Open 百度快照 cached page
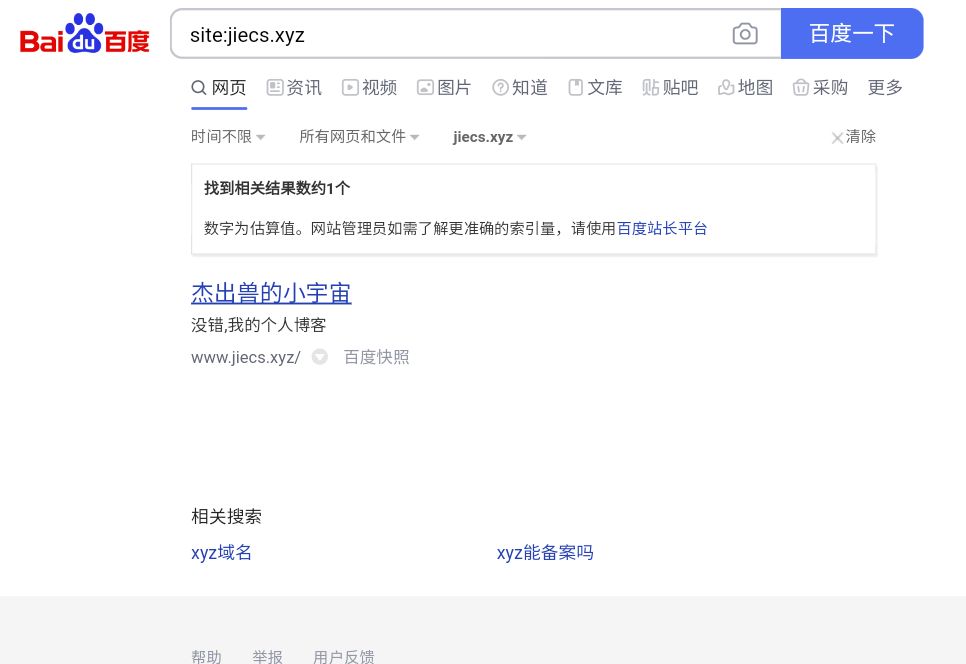 tap(376, 357)
